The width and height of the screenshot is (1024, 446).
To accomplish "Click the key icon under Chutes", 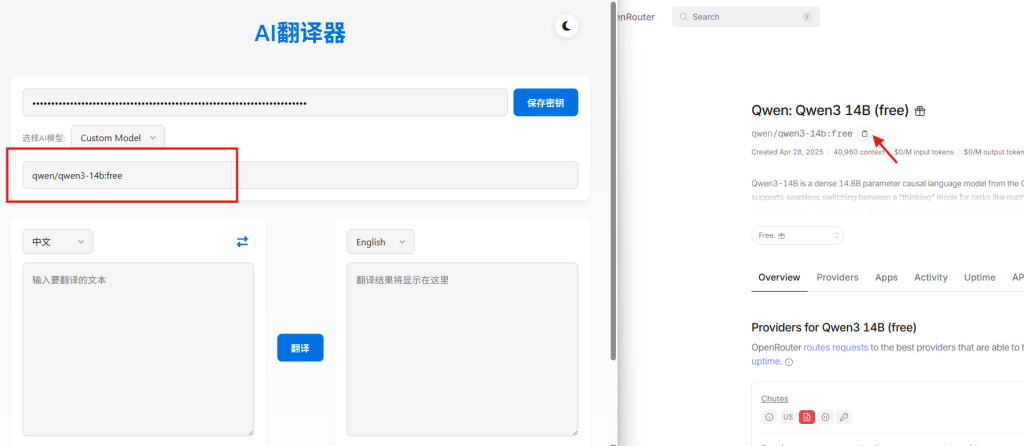I will (x=844, y=417).
